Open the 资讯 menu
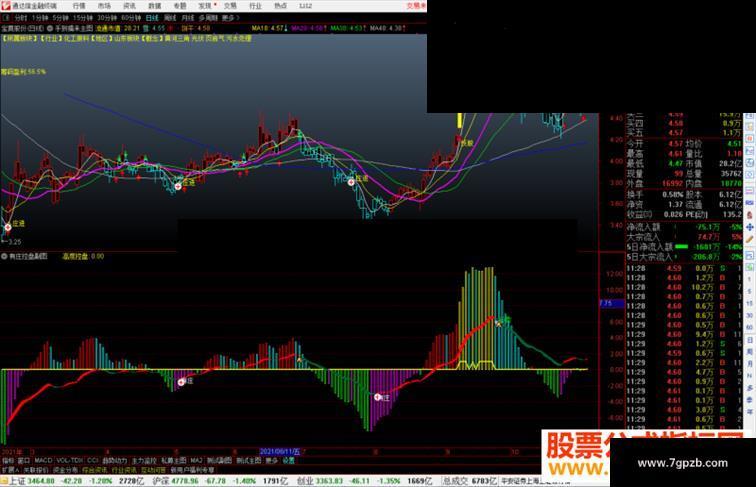The height and width of the screenshot is (487, 756). (x=129, y=6)
